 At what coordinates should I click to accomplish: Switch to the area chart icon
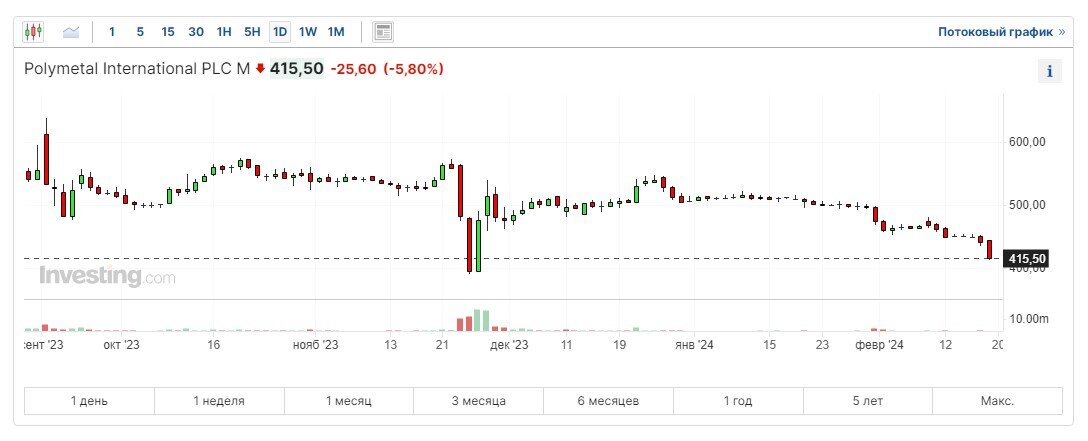(x=71, y=31)
